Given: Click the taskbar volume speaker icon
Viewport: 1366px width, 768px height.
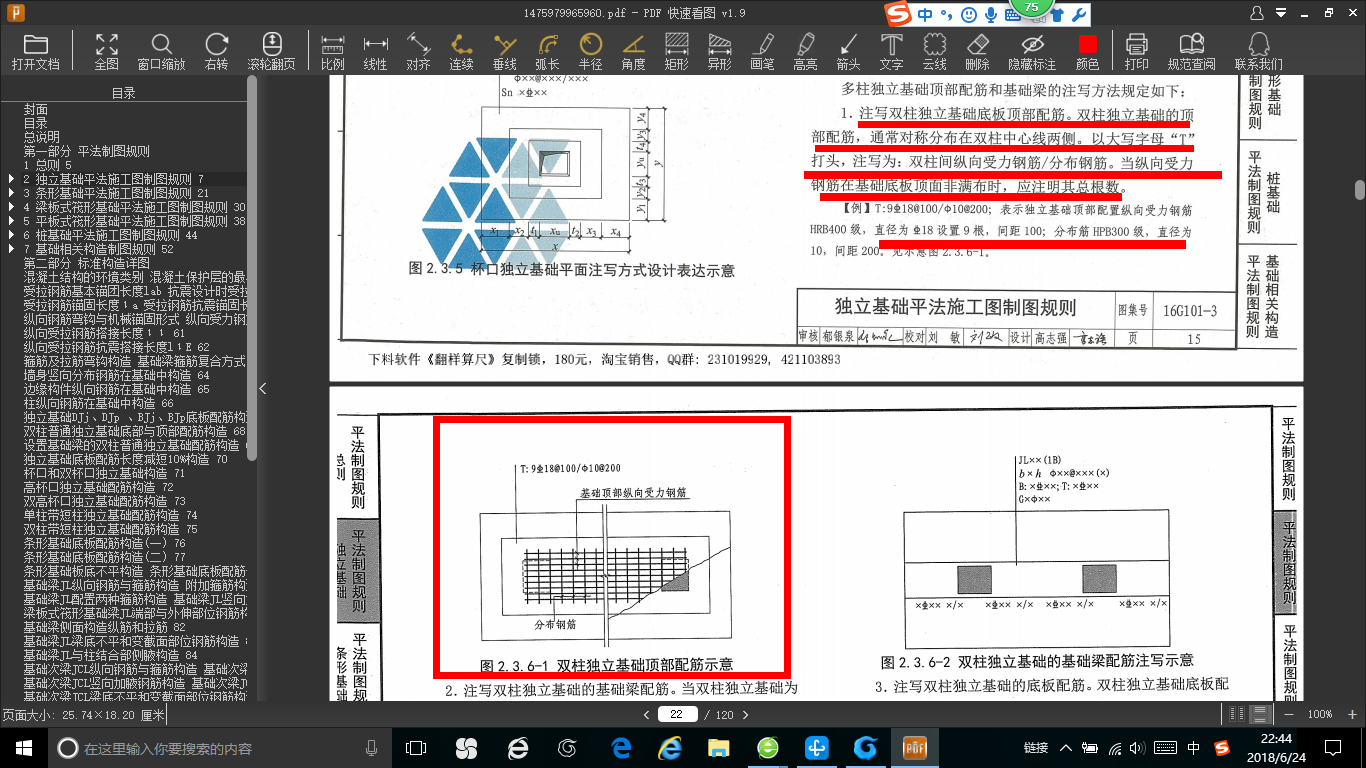Looking at the screenshot, I should coord(1139,748).
